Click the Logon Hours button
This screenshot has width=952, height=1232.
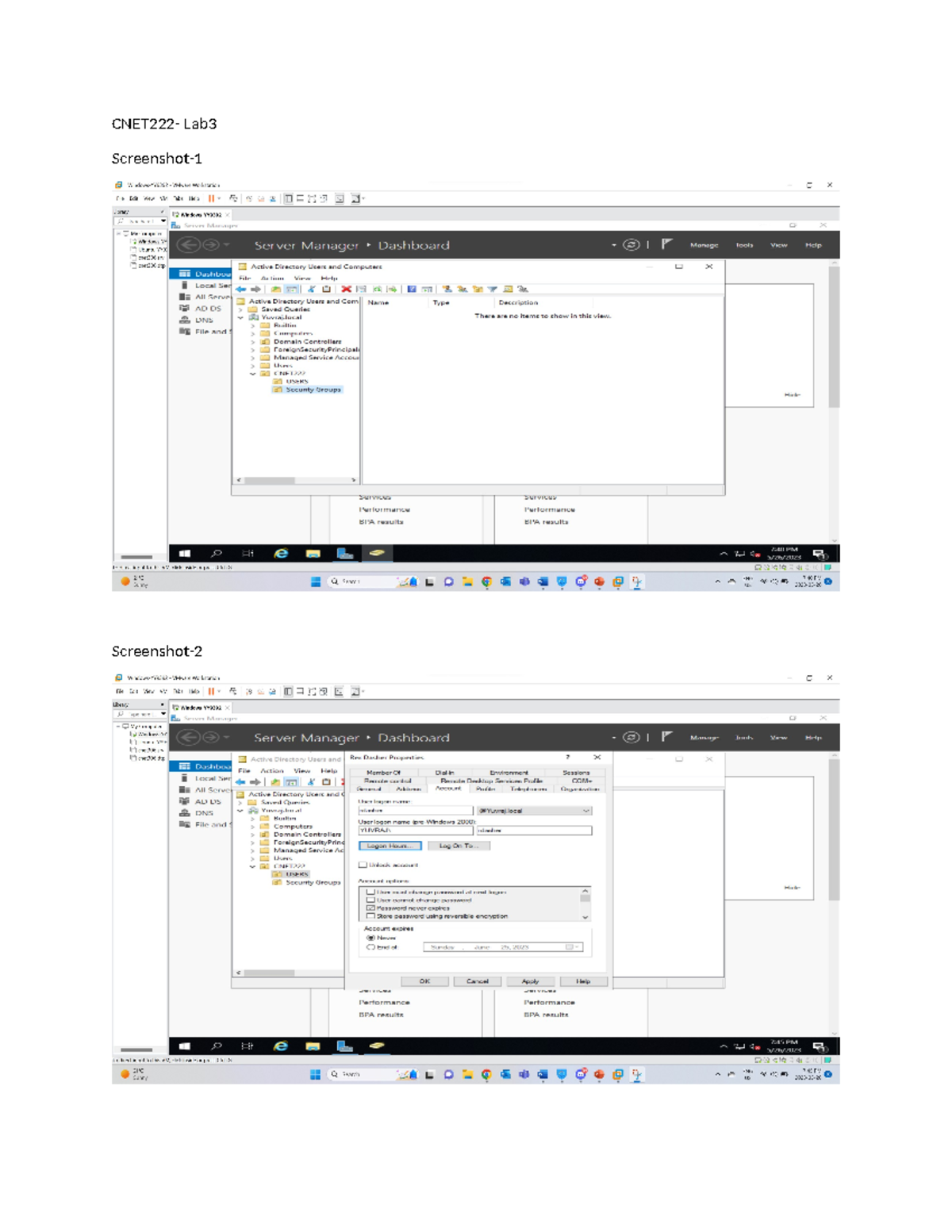coord(390,846)
